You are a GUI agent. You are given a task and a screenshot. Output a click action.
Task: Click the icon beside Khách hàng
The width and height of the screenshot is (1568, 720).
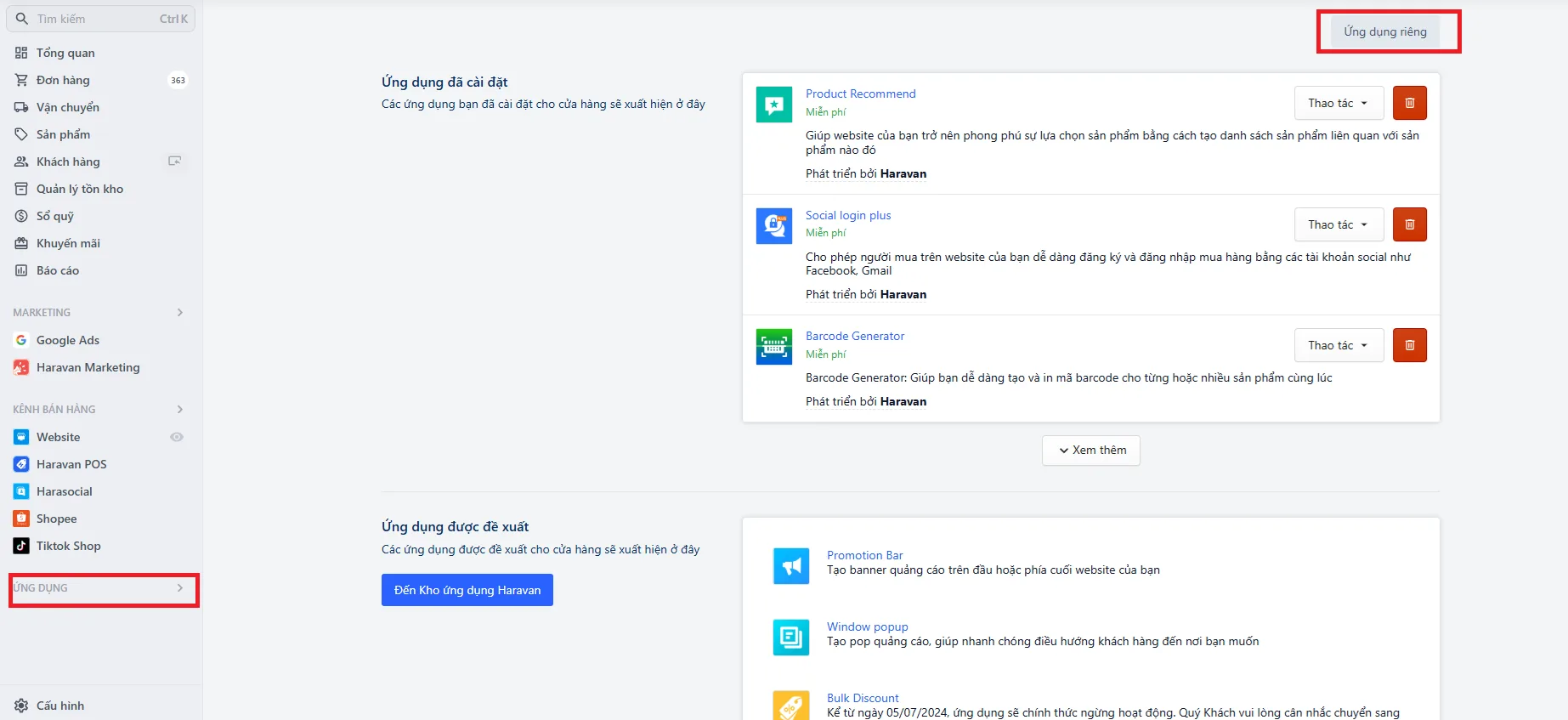[x=175, y=161]
